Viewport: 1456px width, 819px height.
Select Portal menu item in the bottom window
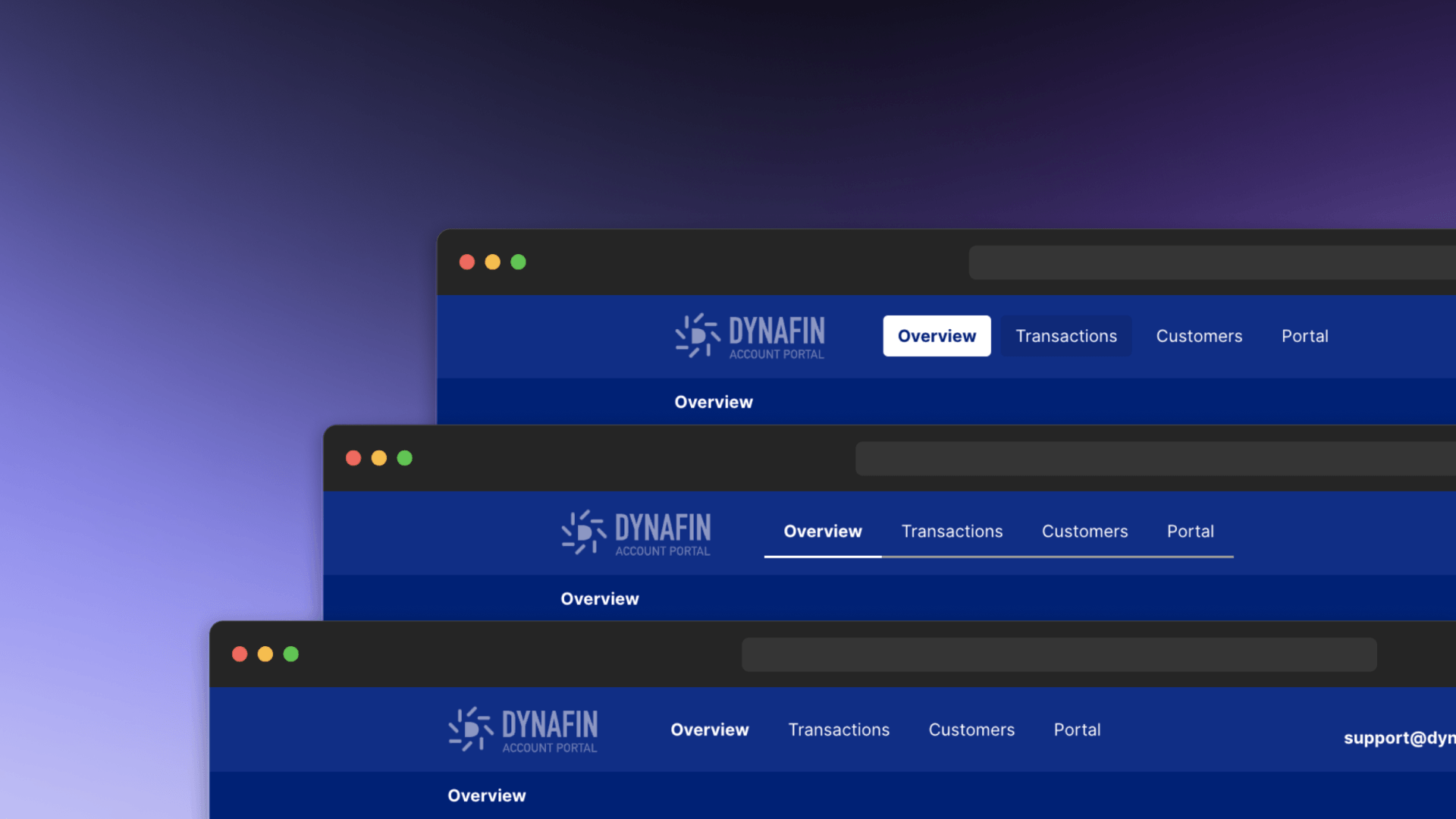pyautogui.click(x=1077, y=729)
